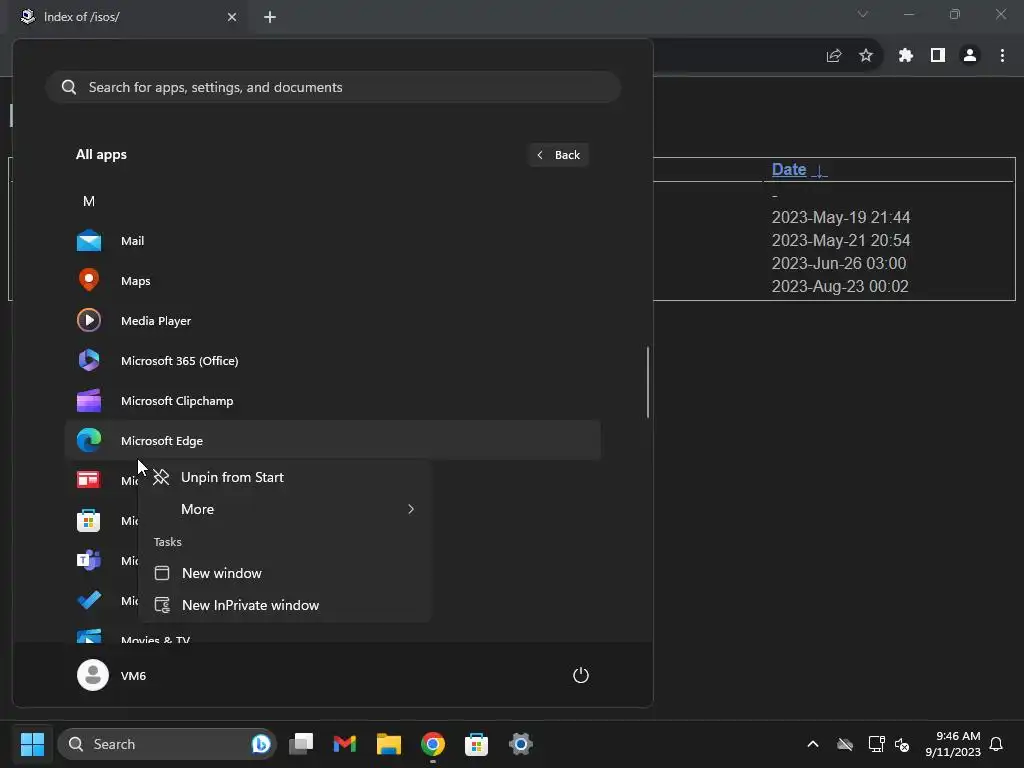Click the Microsoft Store icon in app list
1024x768 pixels.
pyautogui.click(x=89, y=520)
